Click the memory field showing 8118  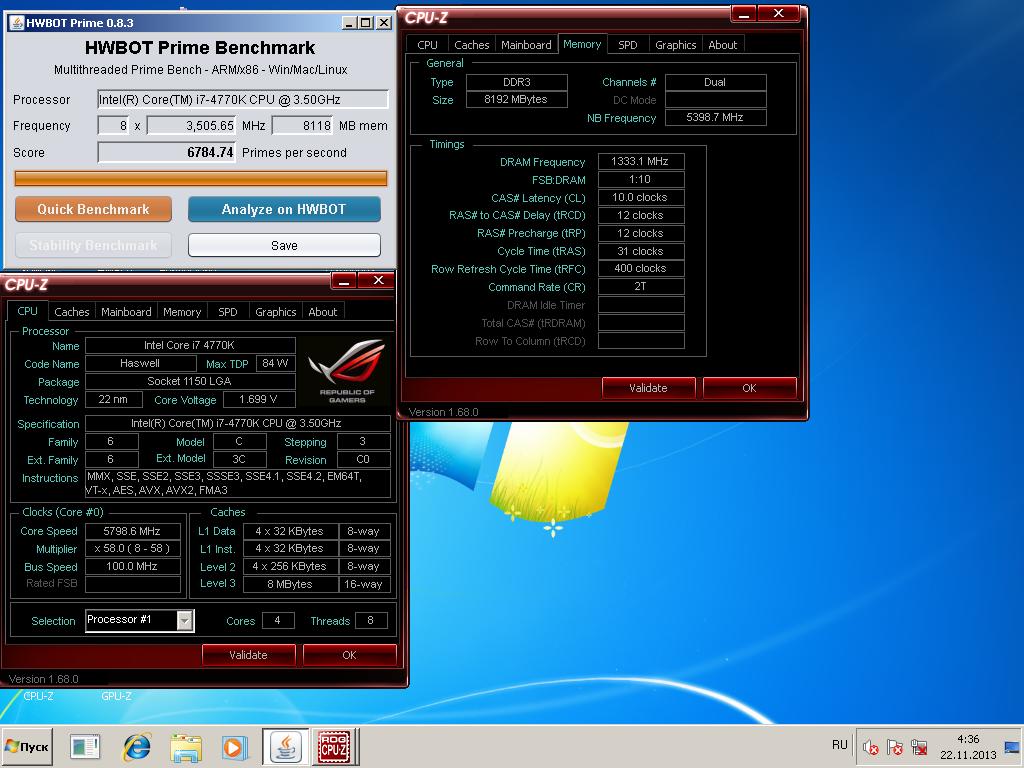(302, 125)
